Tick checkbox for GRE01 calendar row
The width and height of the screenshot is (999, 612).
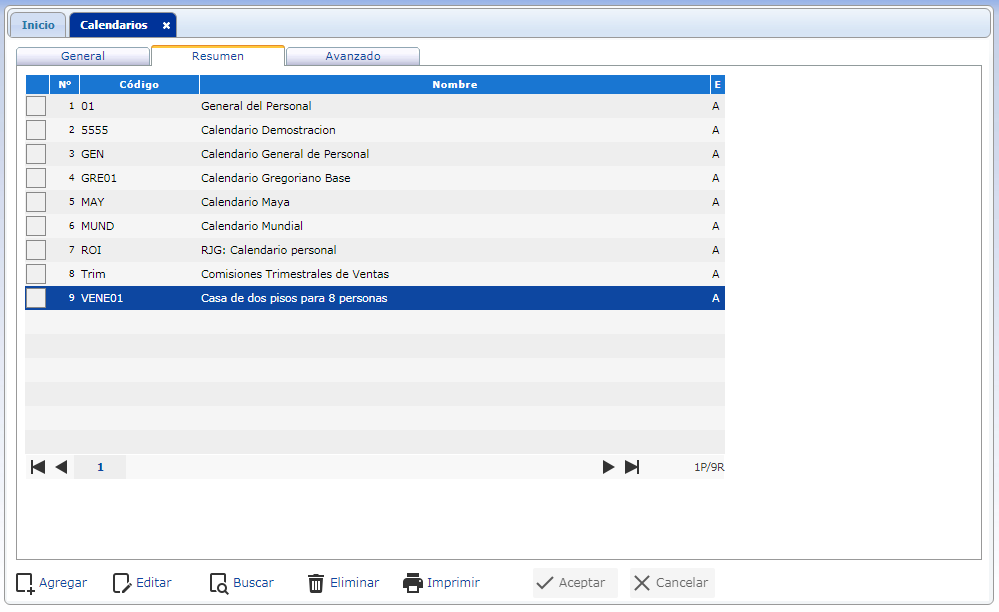coord(36,178)
